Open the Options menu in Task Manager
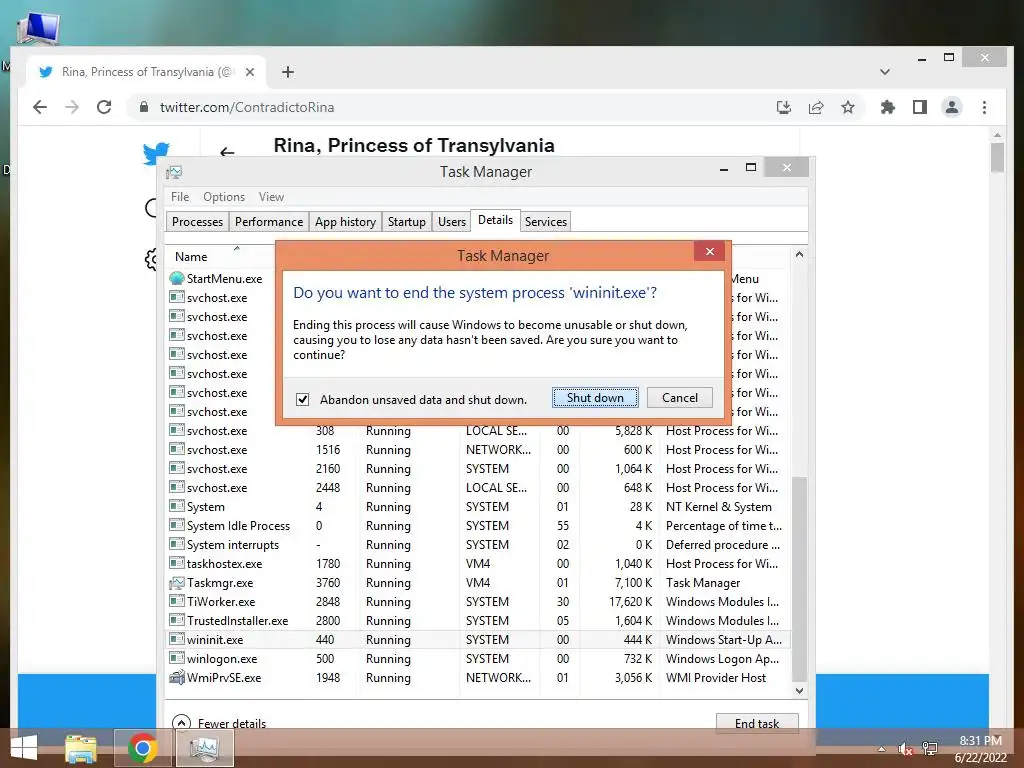 pos(224,197)
